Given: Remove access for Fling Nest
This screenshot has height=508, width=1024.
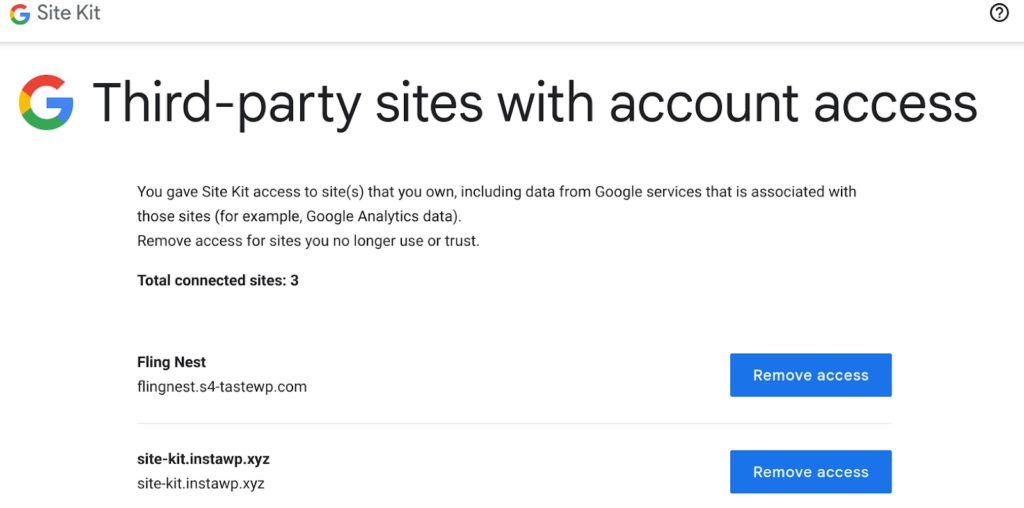Looking at the screenshot, I should pyautogui.click(x=810, y=375).
